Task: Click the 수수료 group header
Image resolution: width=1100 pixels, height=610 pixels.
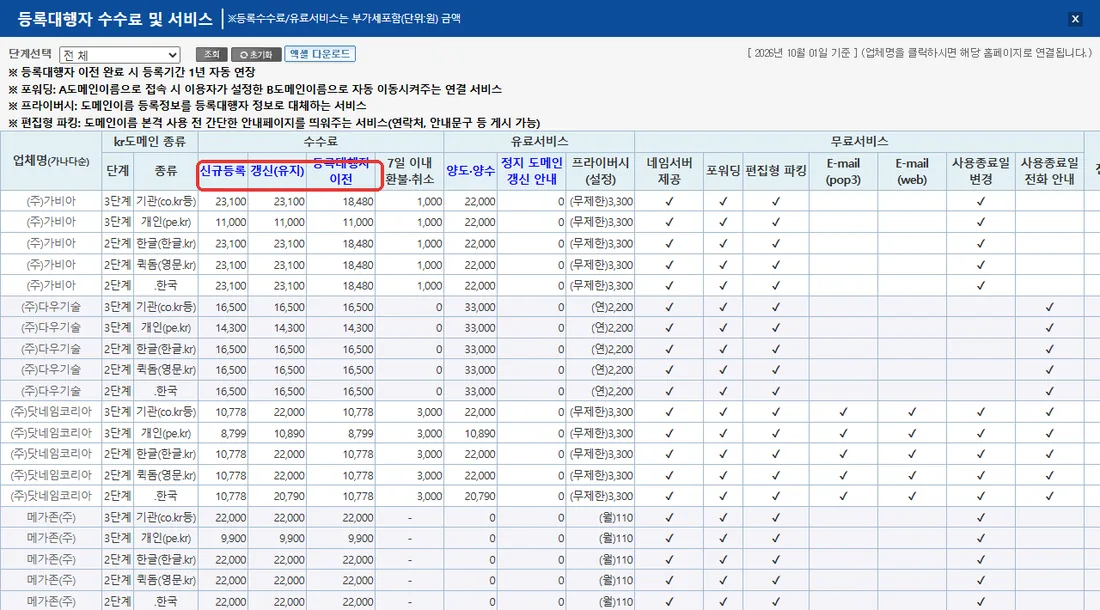Action: (x=321, y=141)
